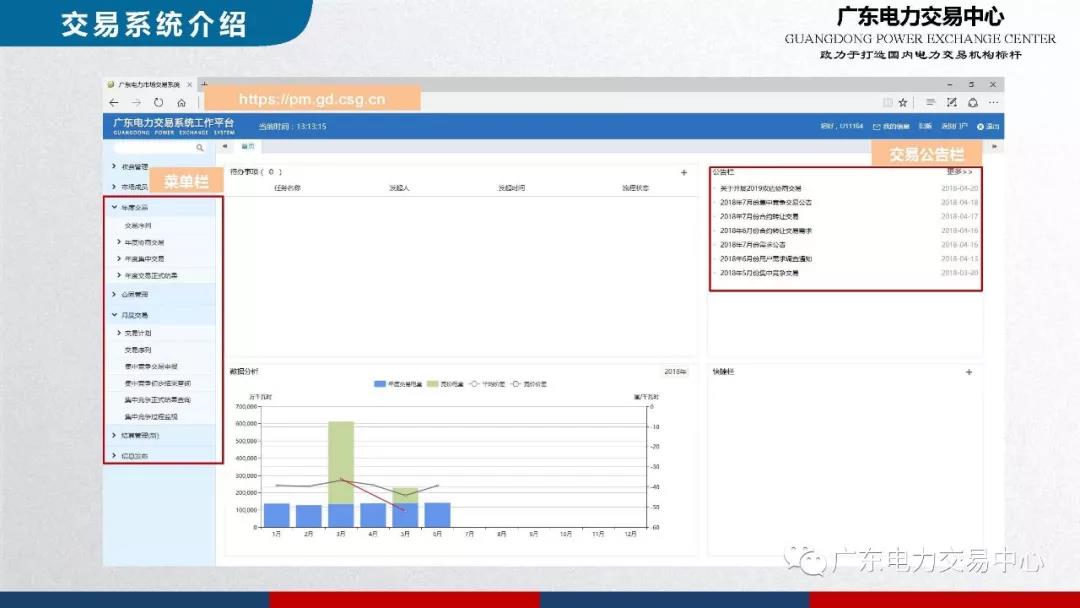This screenshot has width=1080, height=608.
Task: Select the 首页 tab
Action: coord(247,146)
